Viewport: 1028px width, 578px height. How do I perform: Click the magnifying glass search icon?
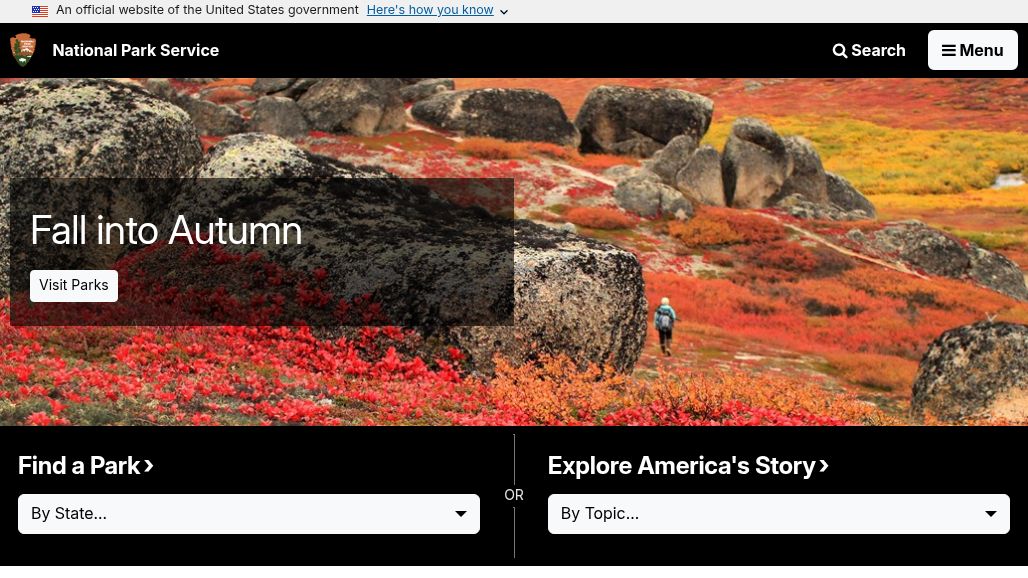(840, 51)
